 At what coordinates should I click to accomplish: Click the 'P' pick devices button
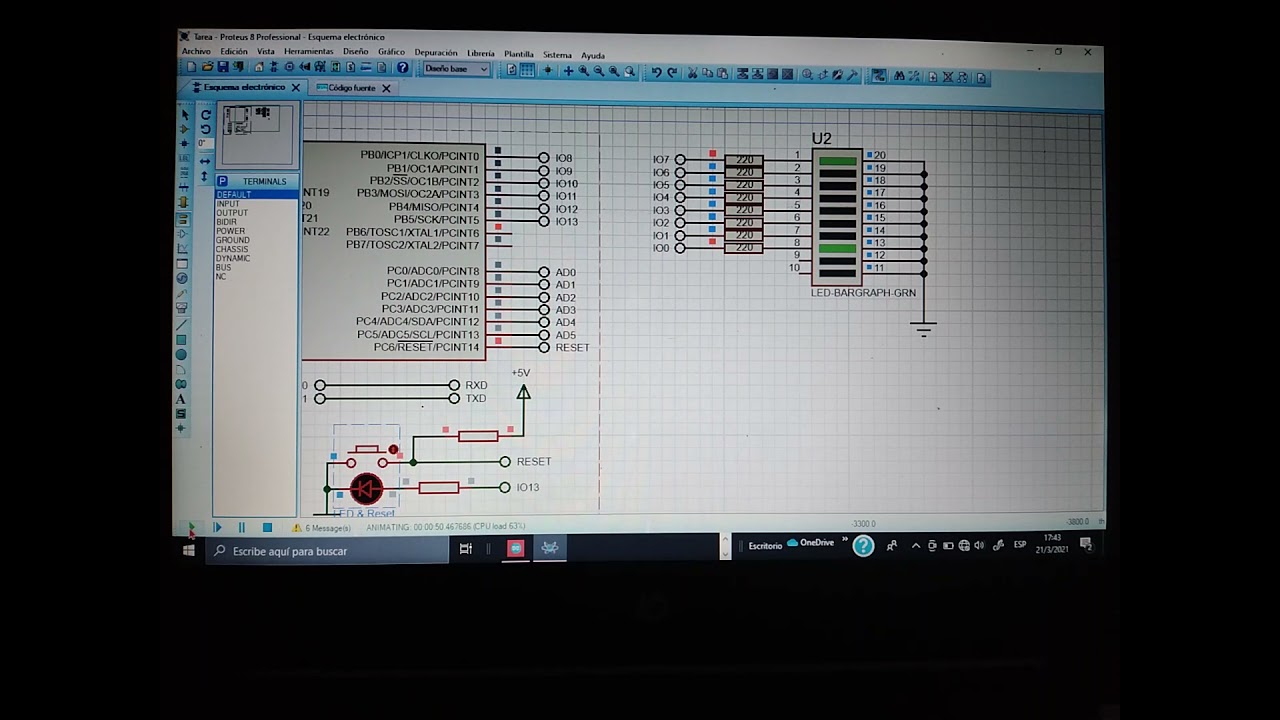point(222,181)
